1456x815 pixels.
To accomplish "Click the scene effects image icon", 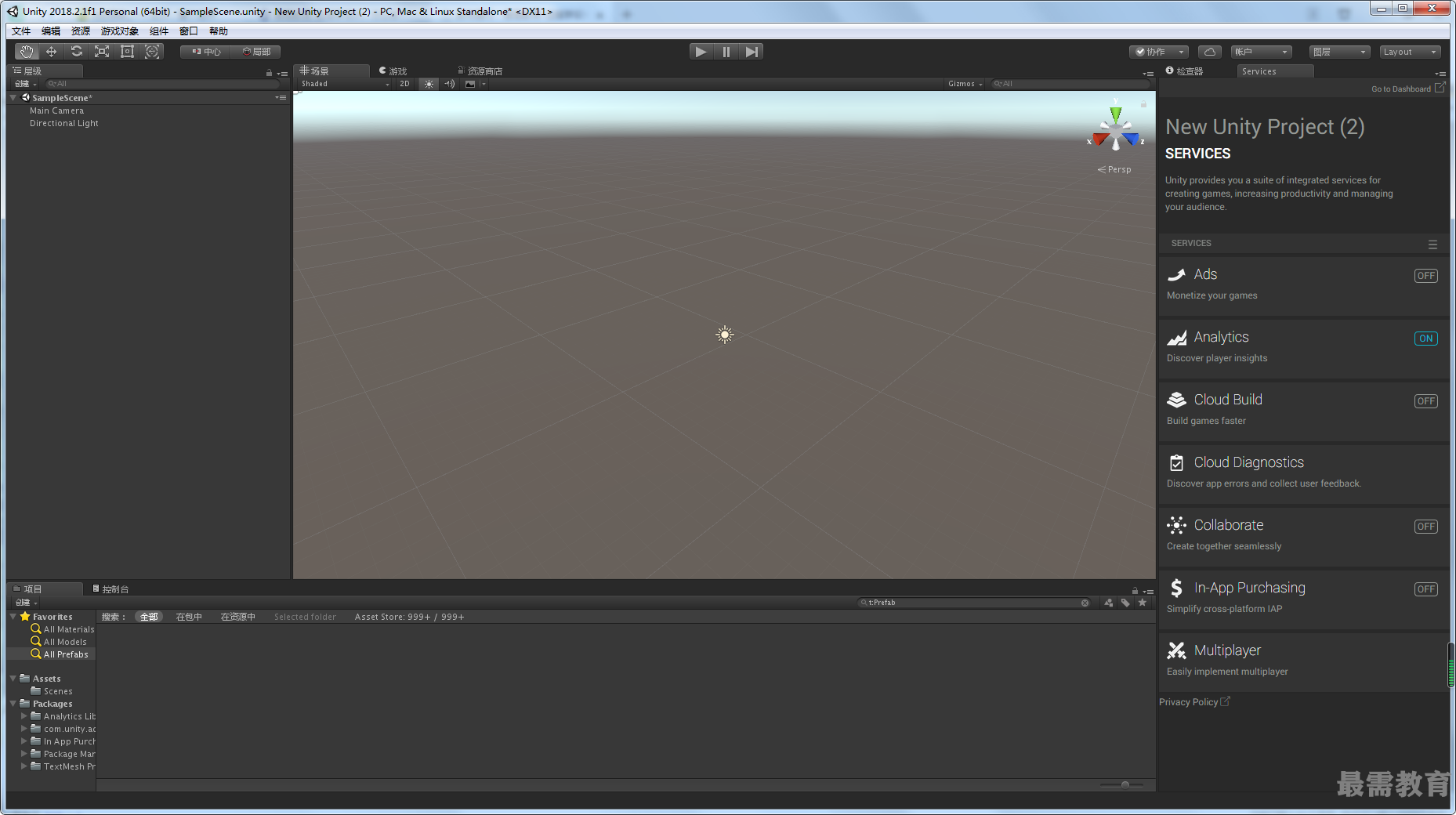I will 470,84.
